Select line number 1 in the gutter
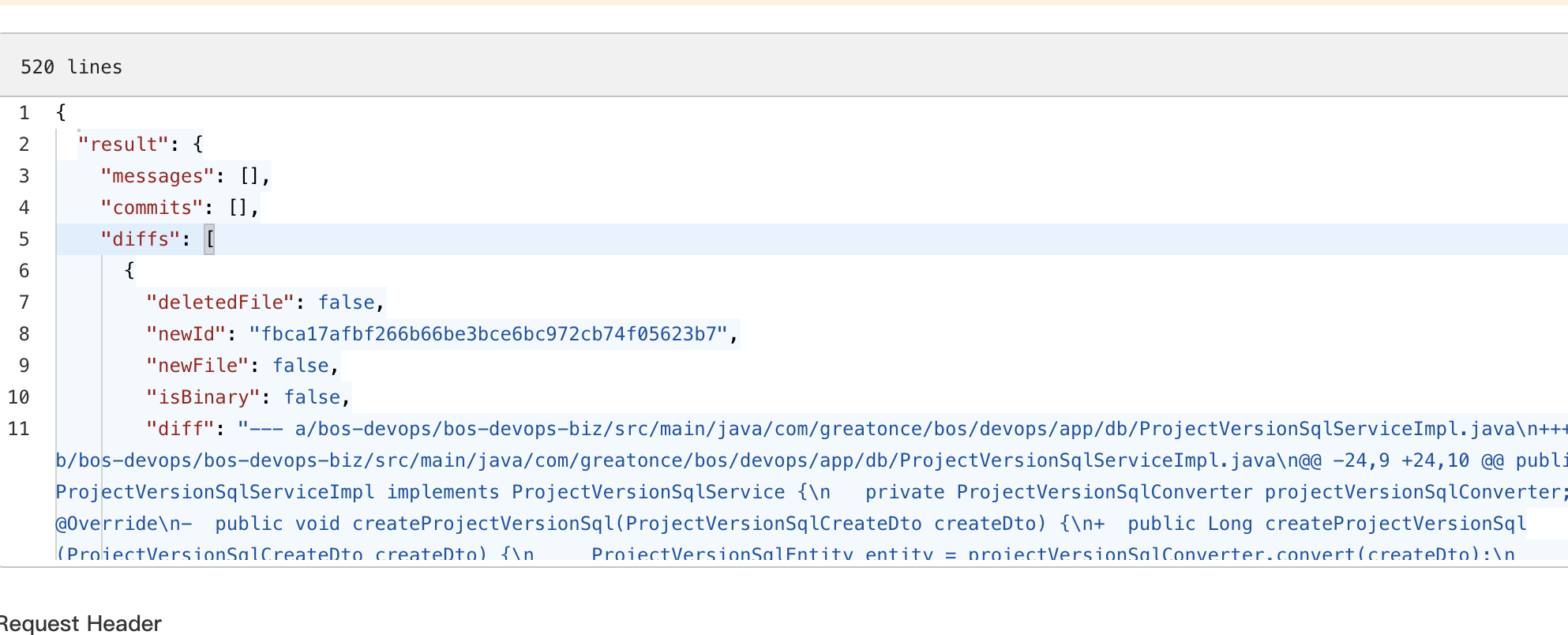The image size is (1568, 635). click(x=24, y=113)
